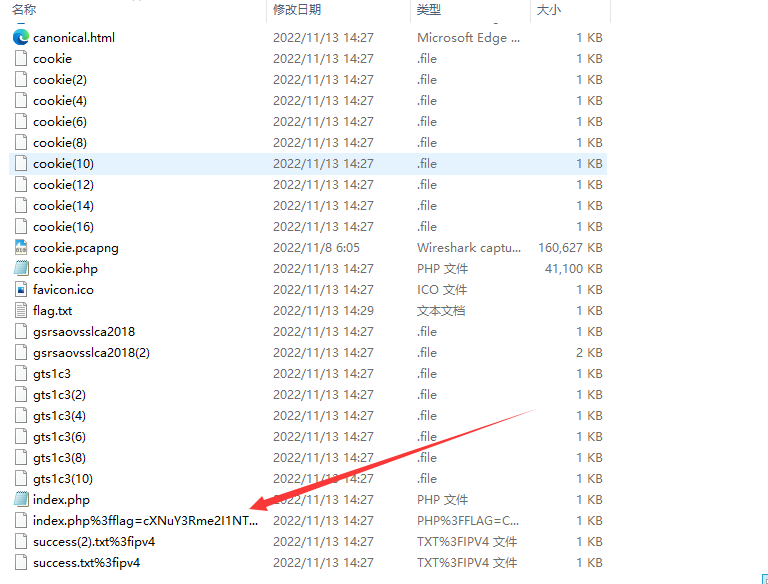Click the cookie.php file icon

(x=21, y=268)
